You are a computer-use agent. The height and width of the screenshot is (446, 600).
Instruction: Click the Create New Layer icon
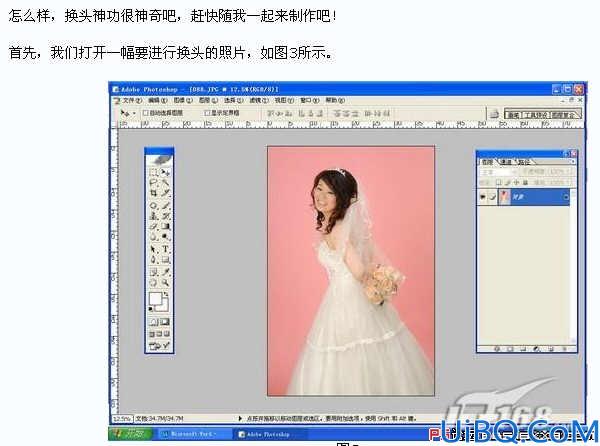[551, 349]
